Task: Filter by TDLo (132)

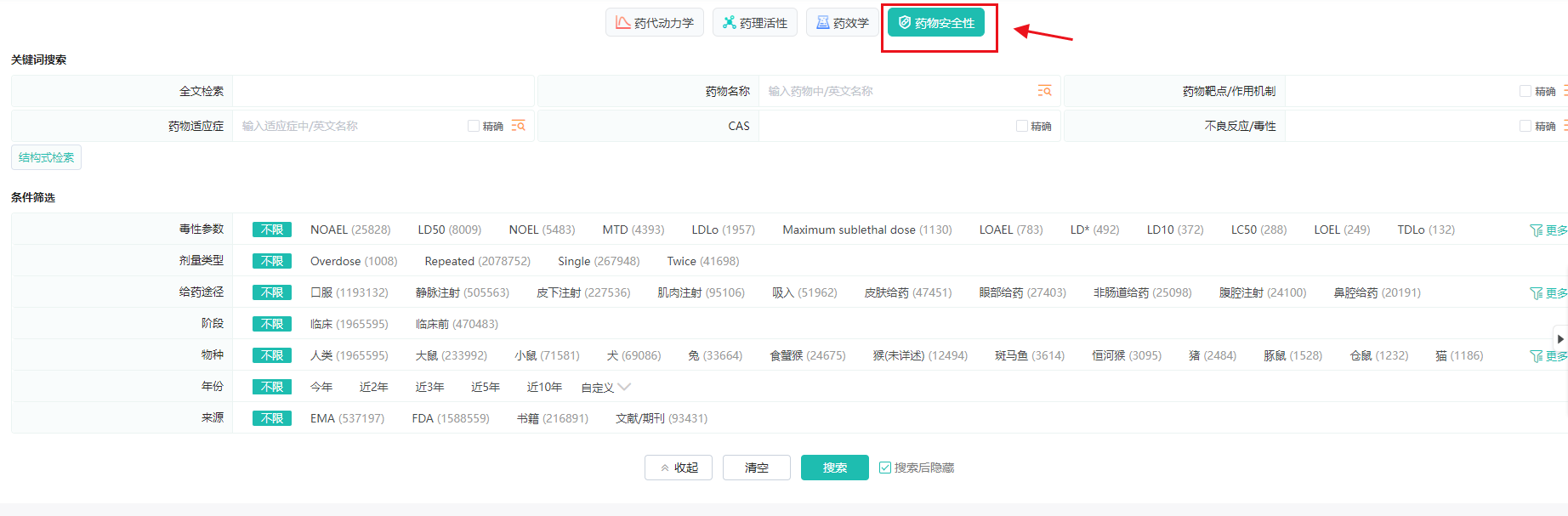Action: pyautogui.click(x=1426, y=230)
